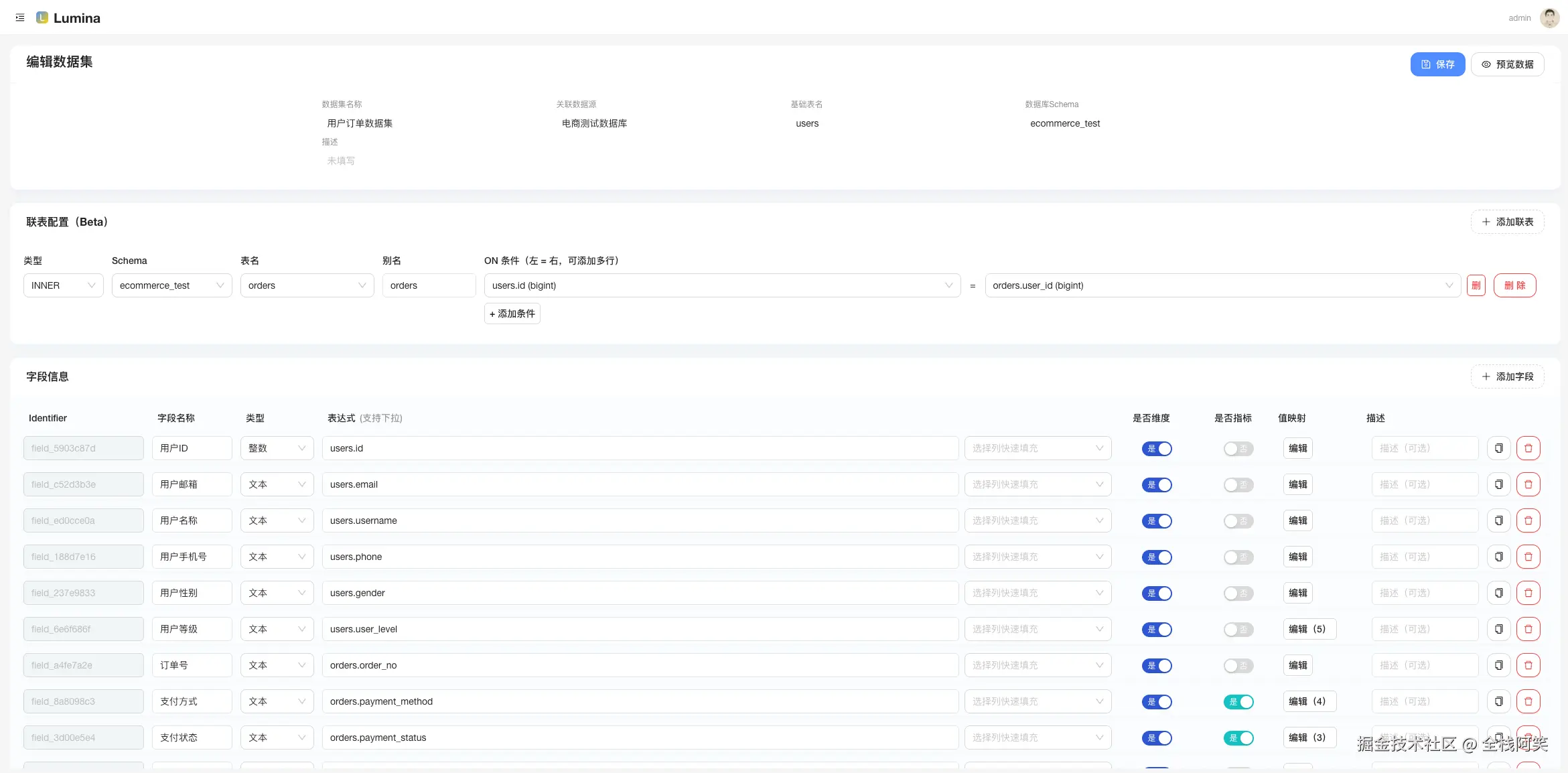Viewport: 1568px width, 773px height.
Task: Remove the ON condition row with small red icon
Action: point(1476,285)
